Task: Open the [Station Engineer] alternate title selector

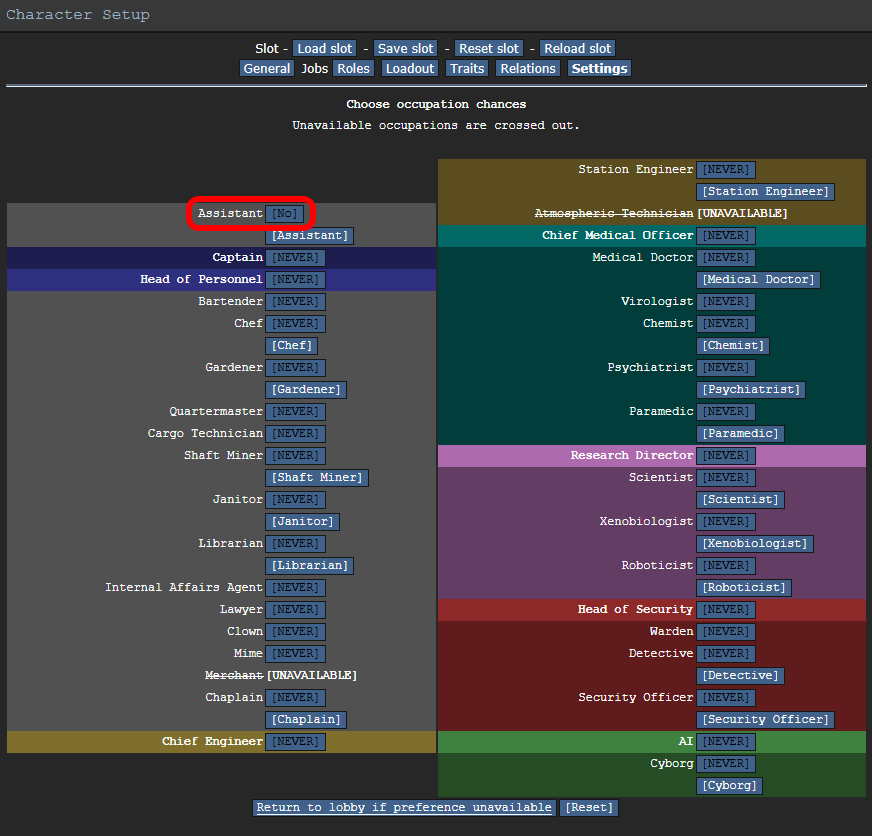Action: (765, 191)
